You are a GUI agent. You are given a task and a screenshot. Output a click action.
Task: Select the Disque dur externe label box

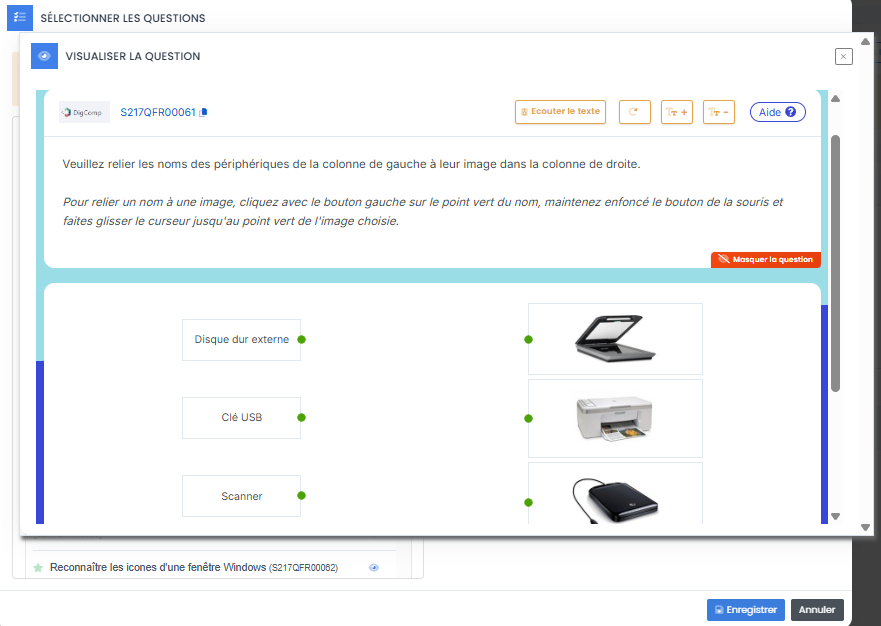pos(241,340)
